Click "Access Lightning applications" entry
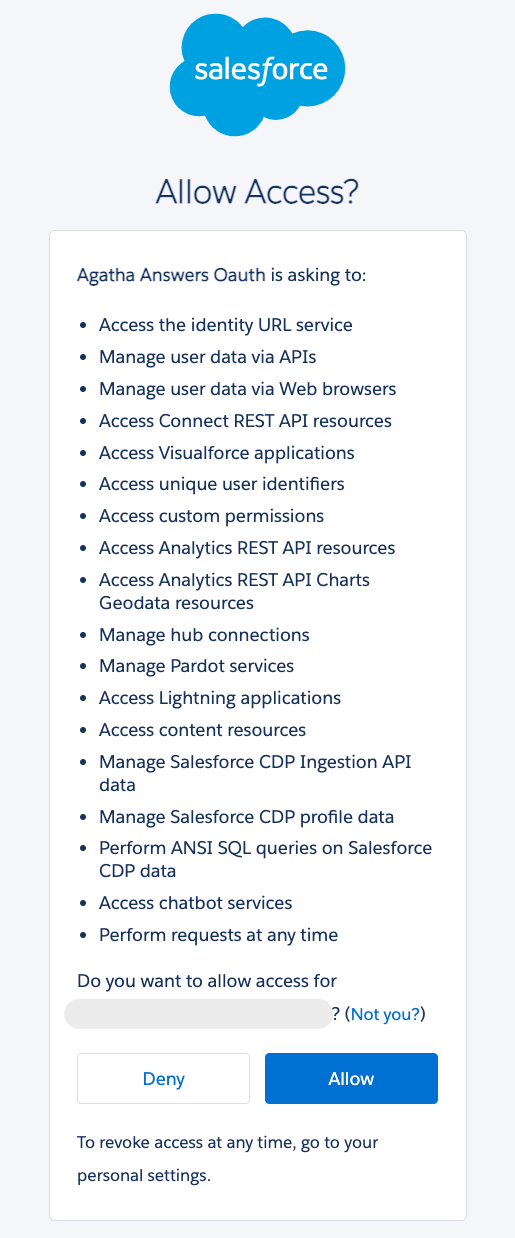The image size is (515, 1238). point(220,698)
